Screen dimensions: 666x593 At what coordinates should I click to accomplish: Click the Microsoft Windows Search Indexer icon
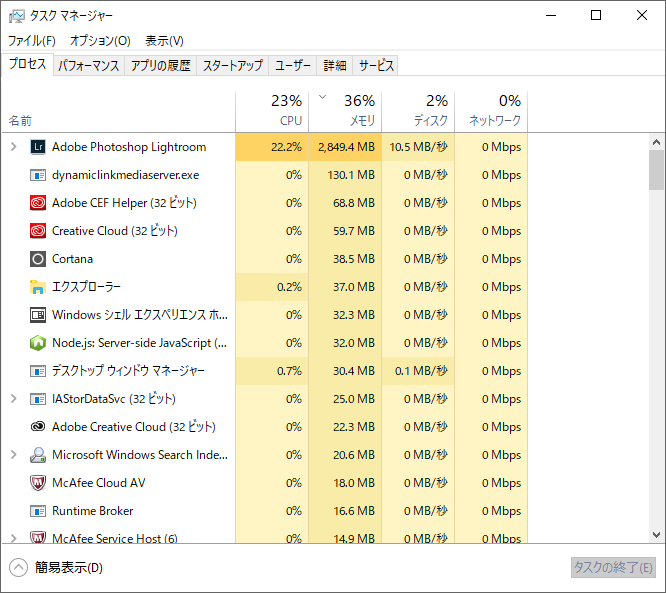pos(38,455)
